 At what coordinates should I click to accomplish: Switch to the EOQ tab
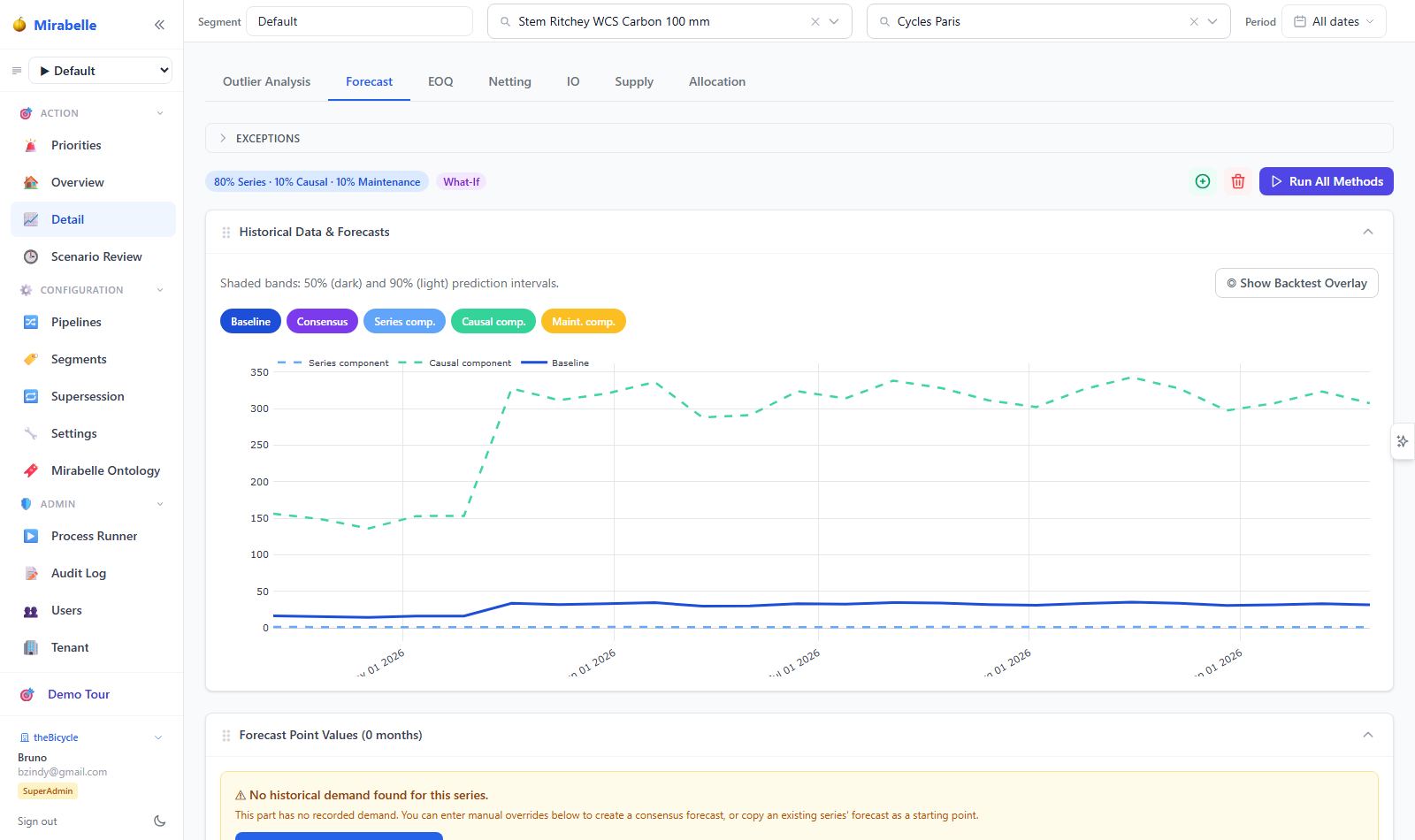pyautogui.click(x=440, y=81)
